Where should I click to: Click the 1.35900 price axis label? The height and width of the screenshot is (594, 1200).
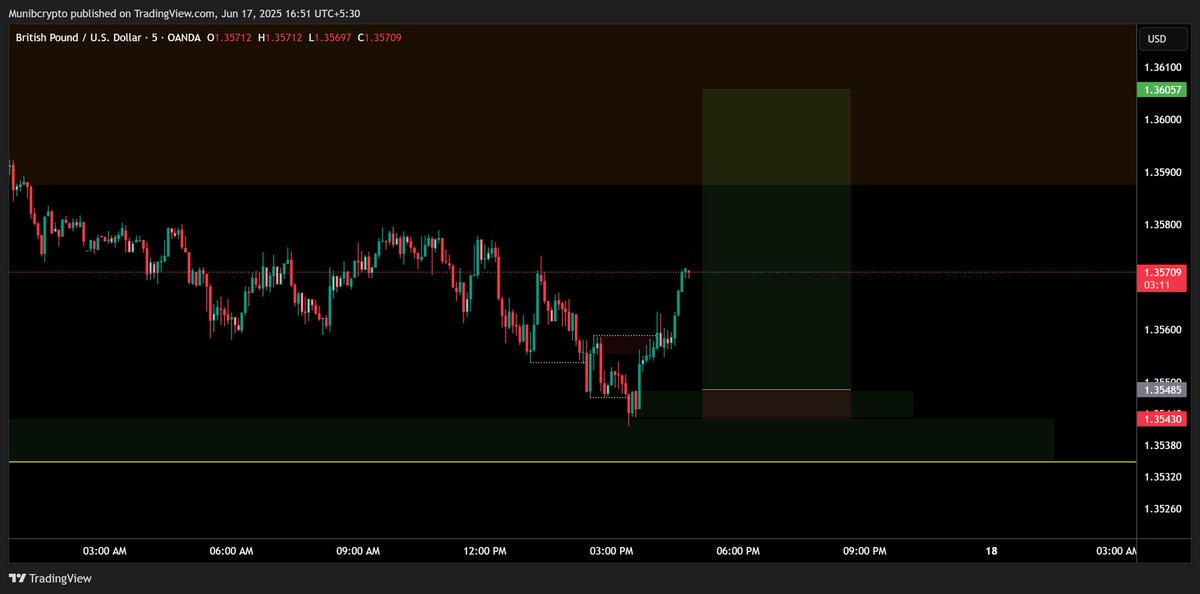1161,172
